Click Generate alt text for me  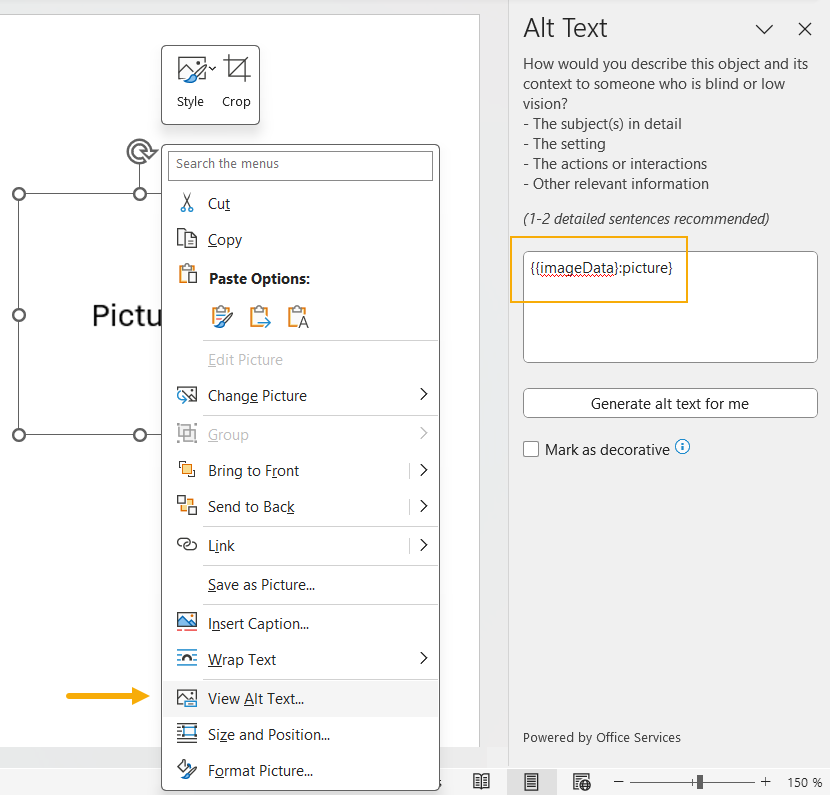(x=670, y=403)
